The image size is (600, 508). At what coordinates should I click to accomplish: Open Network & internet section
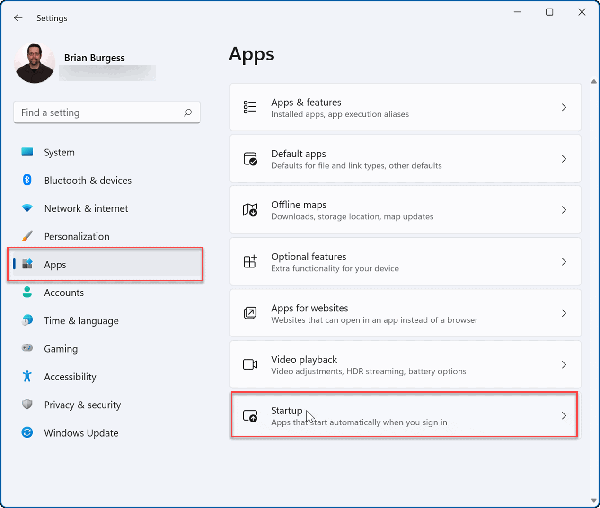[86, 208]
